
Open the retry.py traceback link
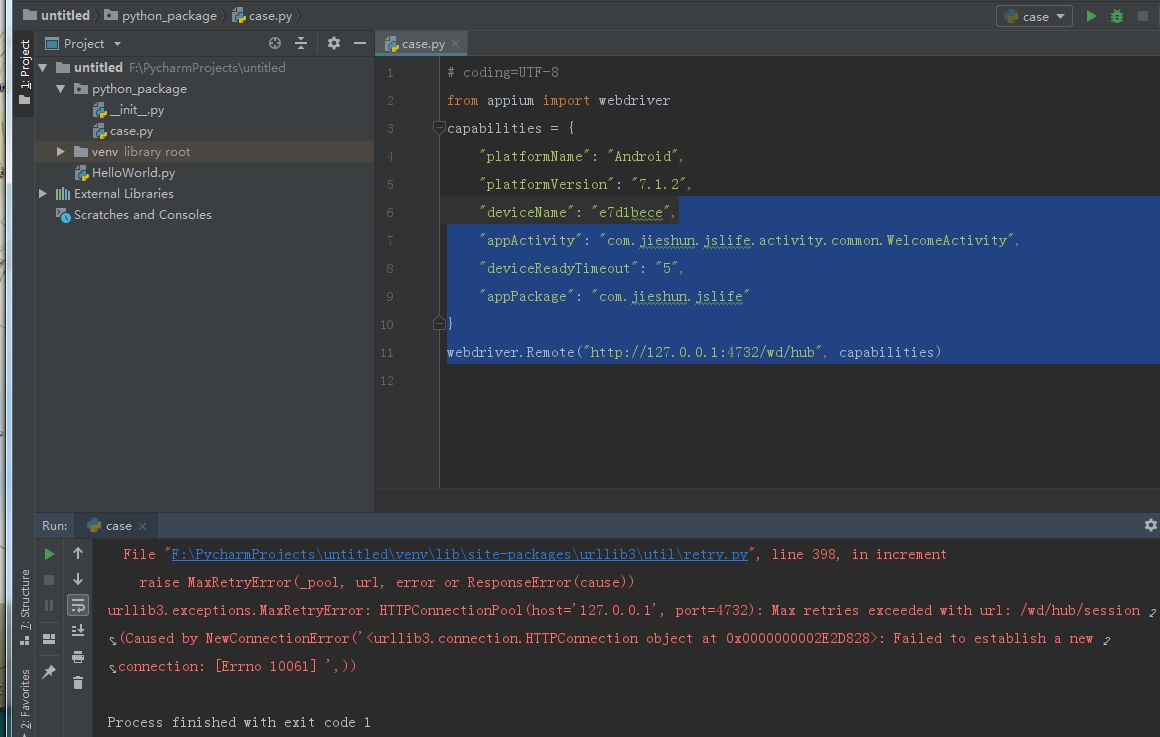pos(459,554)
